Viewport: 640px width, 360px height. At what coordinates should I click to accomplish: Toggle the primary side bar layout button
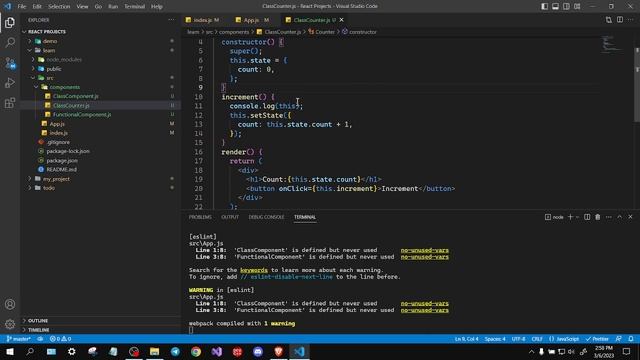544,6
